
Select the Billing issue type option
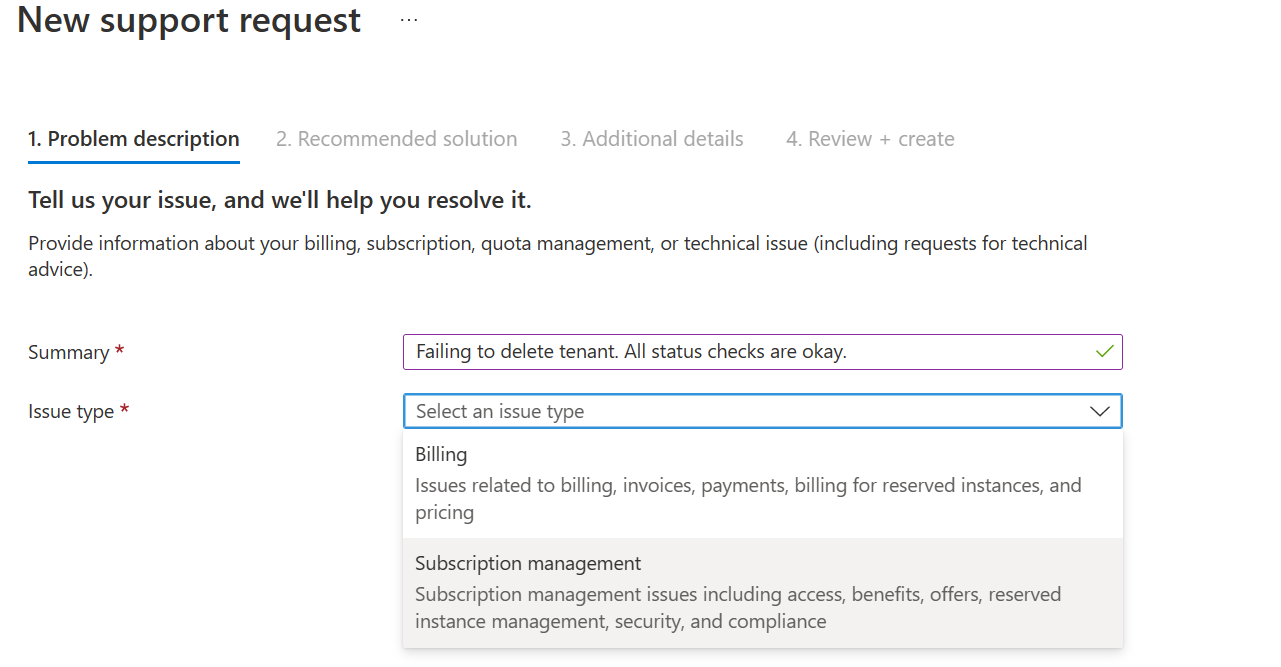click(x=441, y=454)
